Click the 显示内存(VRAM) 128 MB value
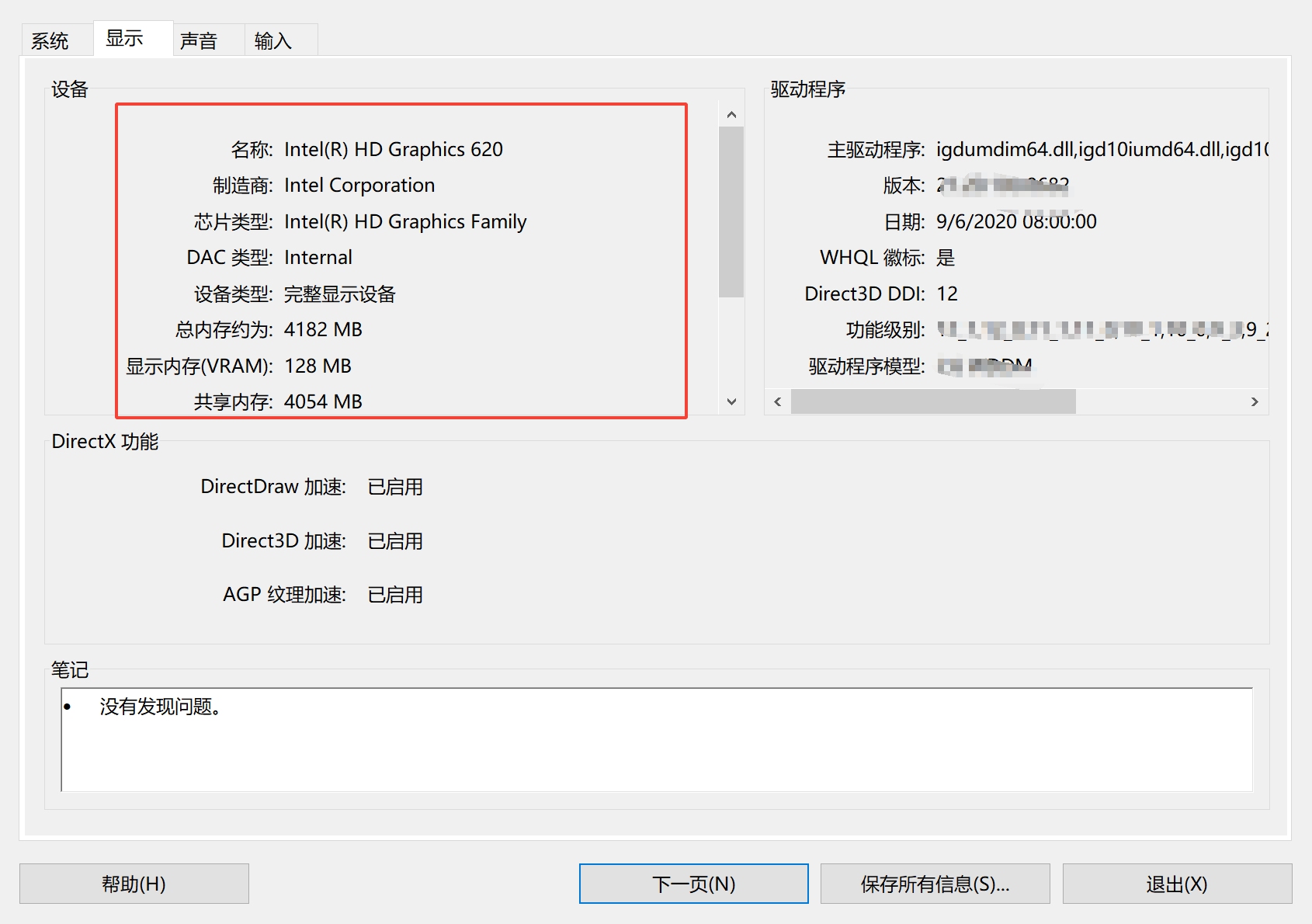 [318, 365]
